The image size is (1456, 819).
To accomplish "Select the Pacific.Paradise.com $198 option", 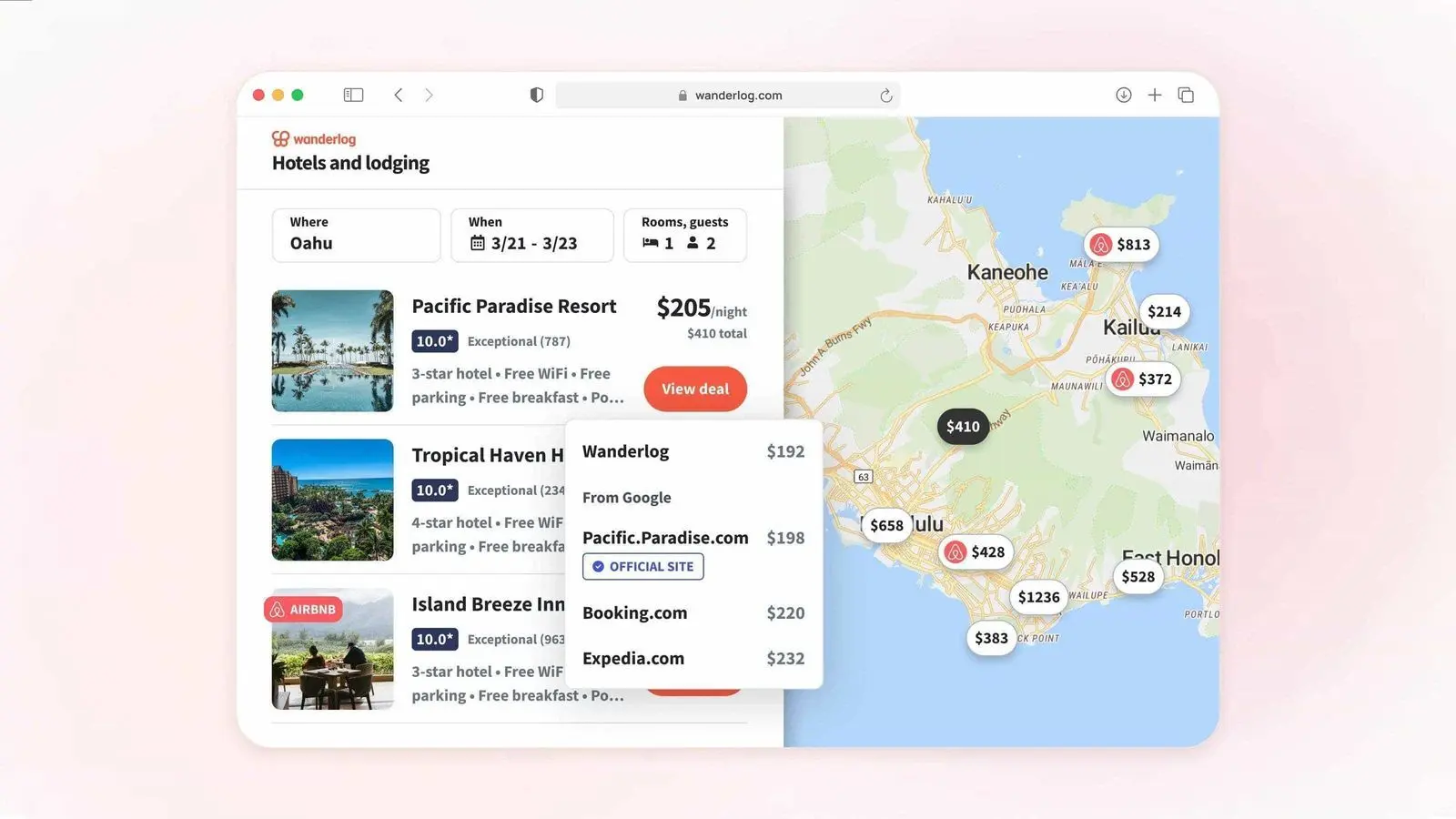I will 693,538.
